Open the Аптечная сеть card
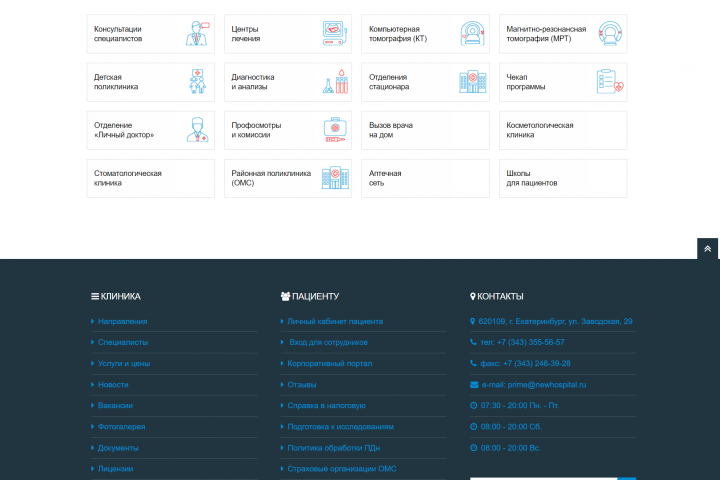Viewport: 720px width, 480px height. [x=425, y=178]
